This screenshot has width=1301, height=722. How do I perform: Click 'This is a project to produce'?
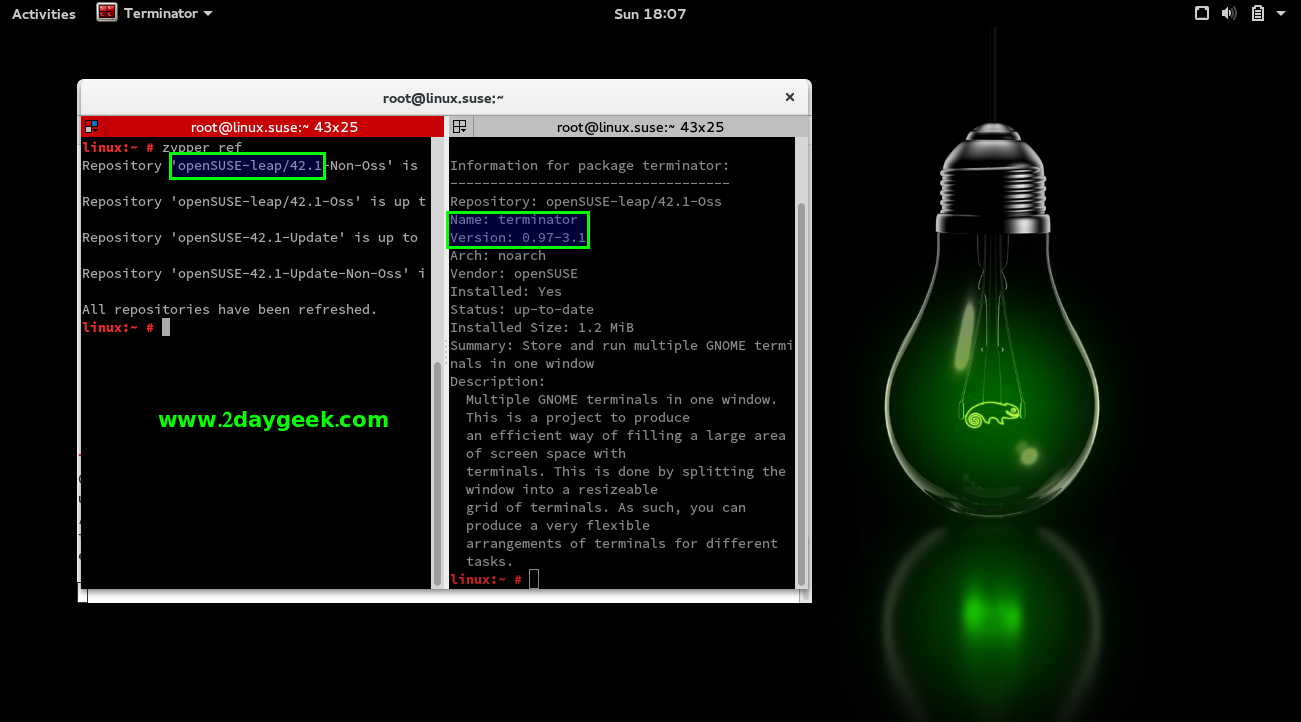click(x=578, y=417)
